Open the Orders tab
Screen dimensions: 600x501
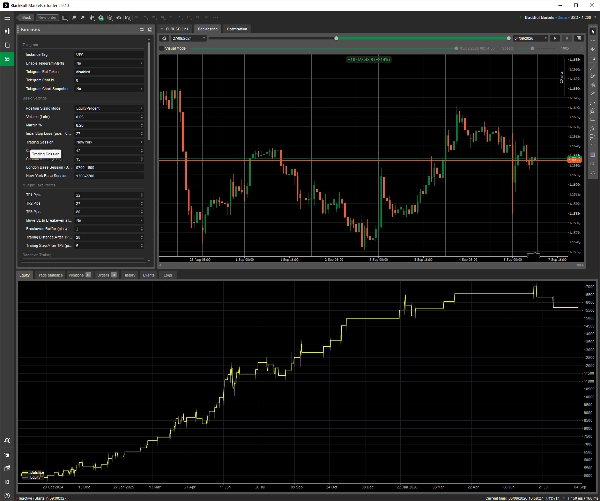click(x=107, y=275)
